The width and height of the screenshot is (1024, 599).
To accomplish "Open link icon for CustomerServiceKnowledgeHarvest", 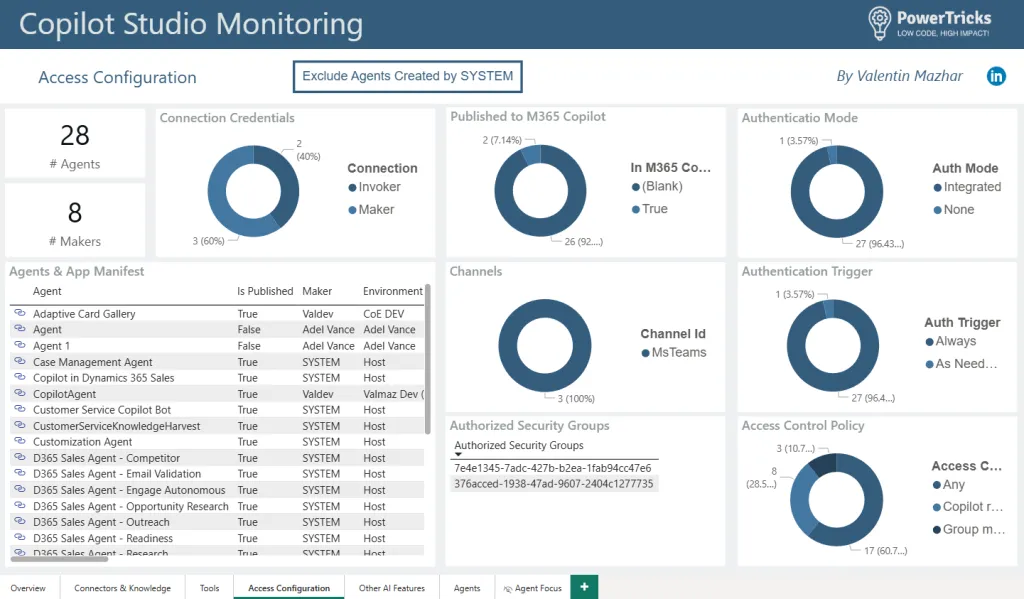I will click(x=20, y=426).
